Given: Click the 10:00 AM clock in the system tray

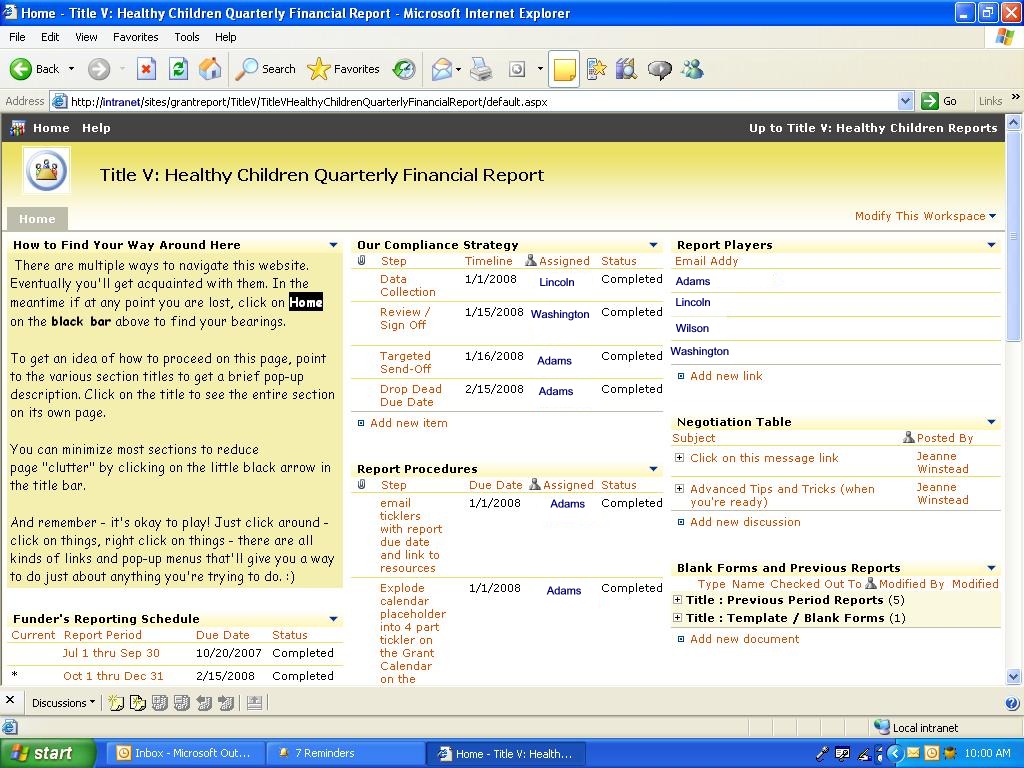Looking at the screenshot, I should (987, 753).
